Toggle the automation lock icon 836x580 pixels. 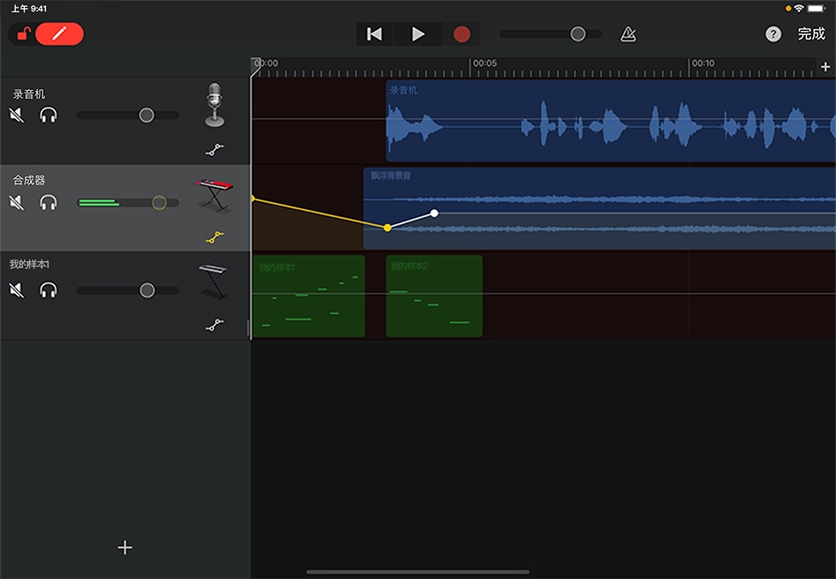pyautogui.click(x=23, y=34)
